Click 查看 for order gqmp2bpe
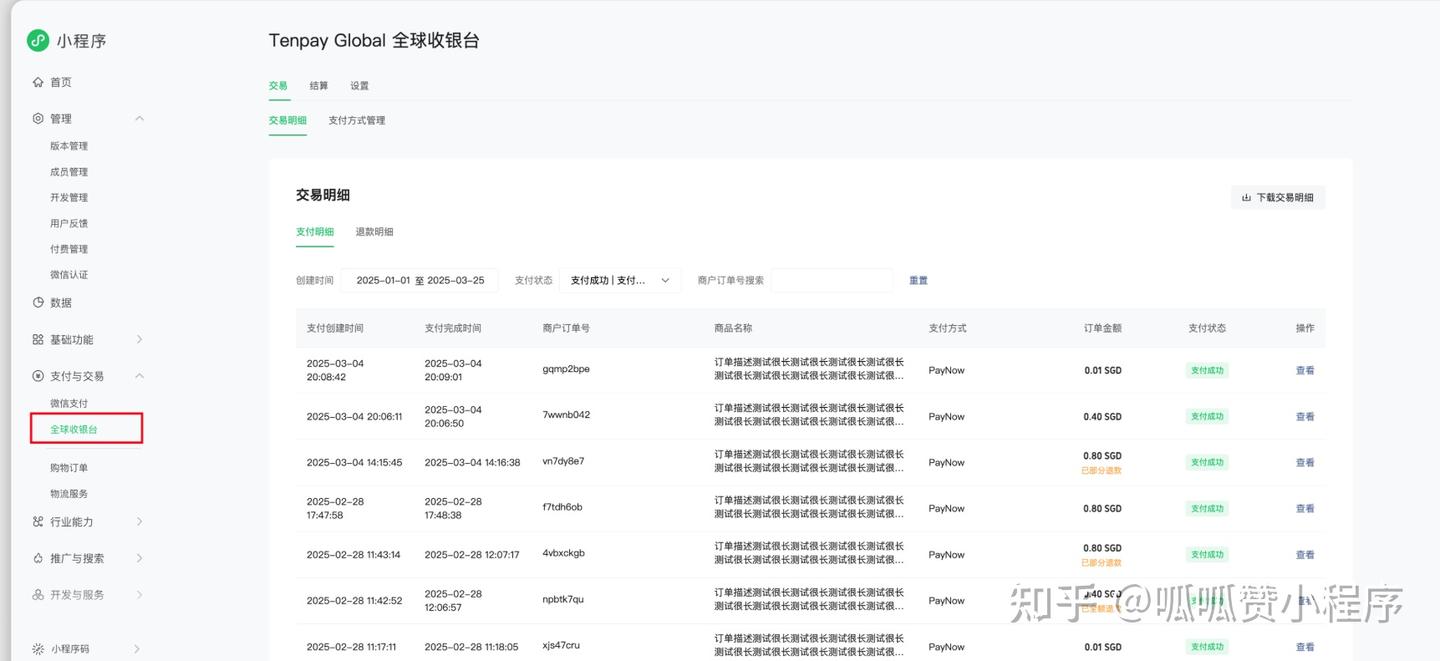This screenshot has width=1440, height=661. pos(1305,370)
